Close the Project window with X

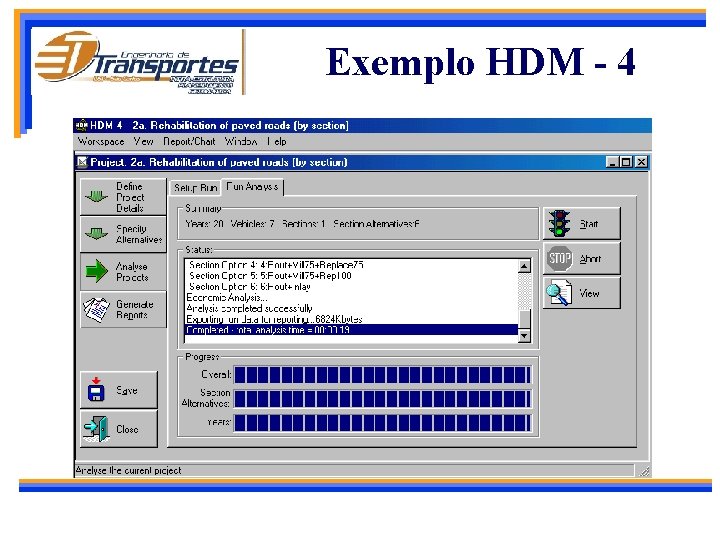pyautogui.click(x=641, y=162)
